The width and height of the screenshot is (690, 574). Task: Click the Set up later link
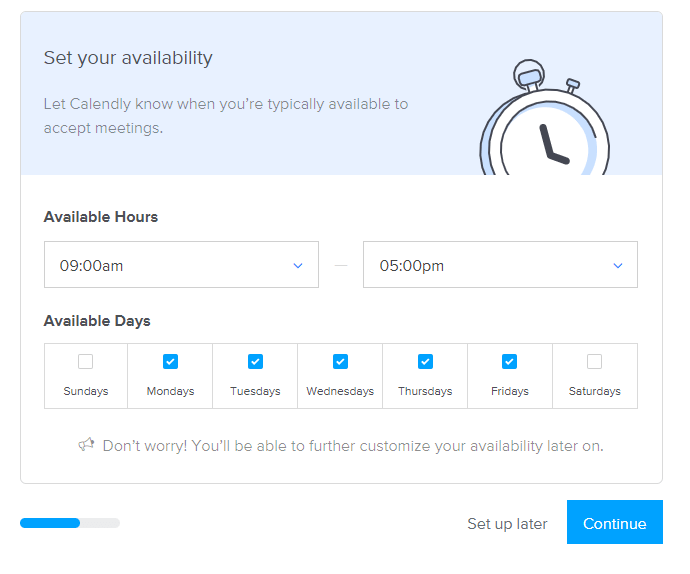tap(507, 523)
